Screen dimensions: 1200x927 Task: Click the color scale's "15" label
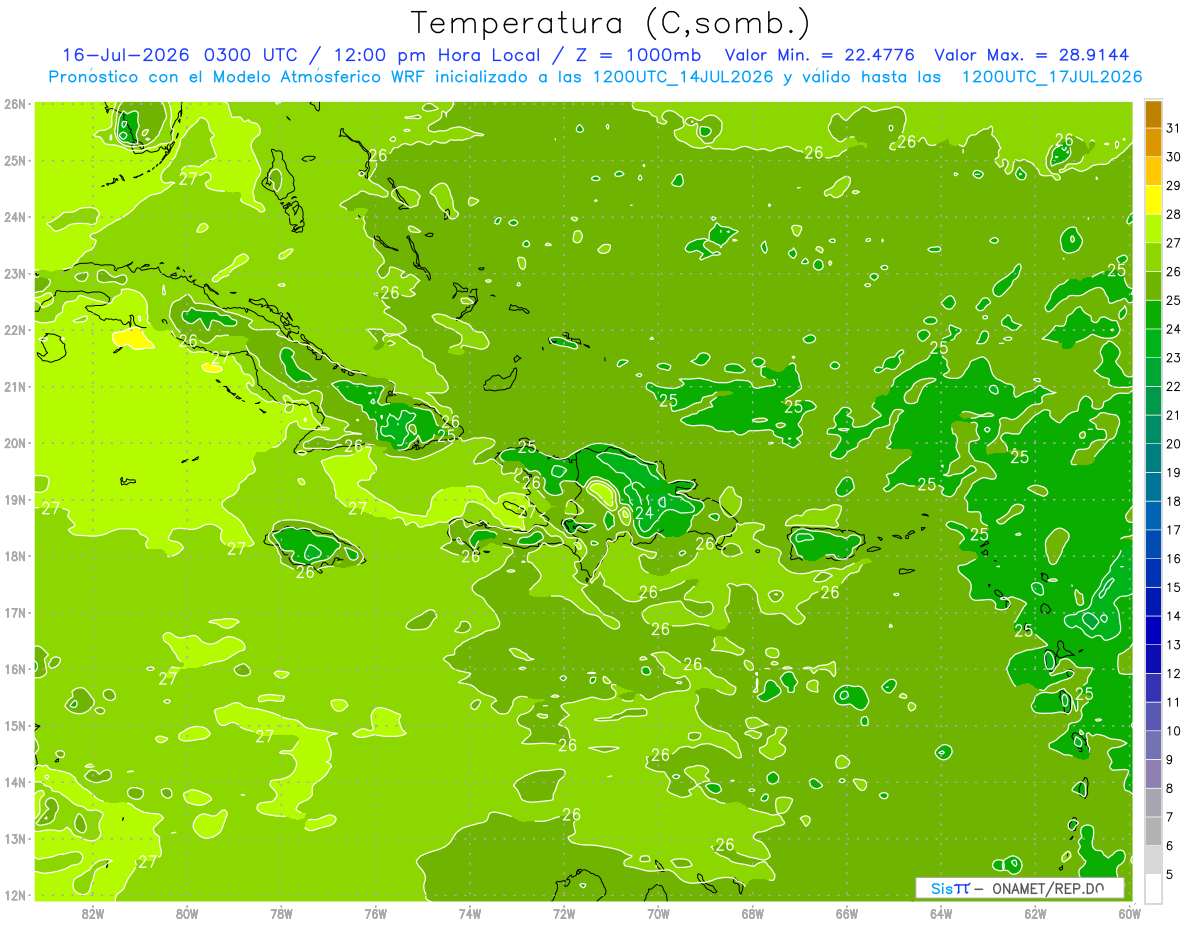1174,587
